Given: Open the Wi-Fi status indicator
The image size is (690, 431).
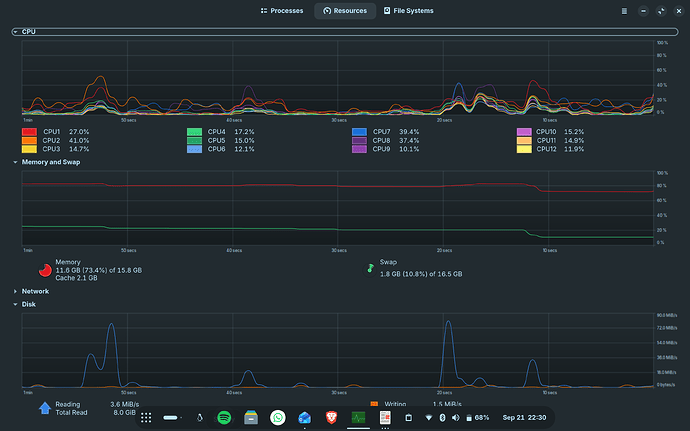Looking at the screenshot, I should [429, 417].
